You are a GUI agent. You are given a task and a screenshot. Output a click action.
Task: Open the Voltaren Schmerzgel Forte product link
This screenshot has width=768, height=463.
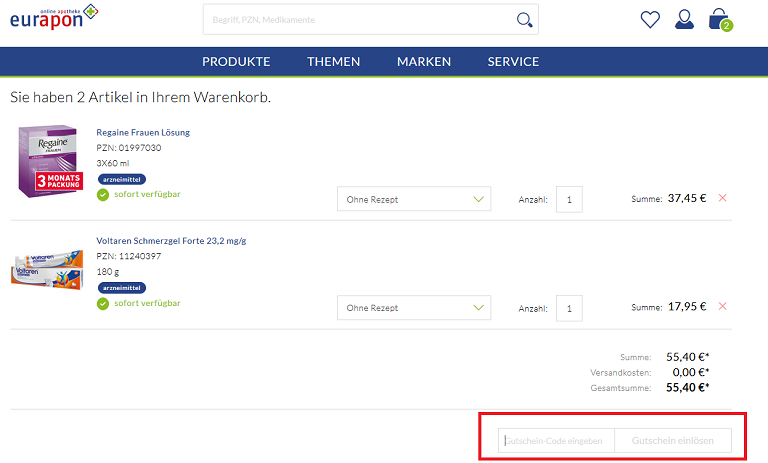point(171,241)
